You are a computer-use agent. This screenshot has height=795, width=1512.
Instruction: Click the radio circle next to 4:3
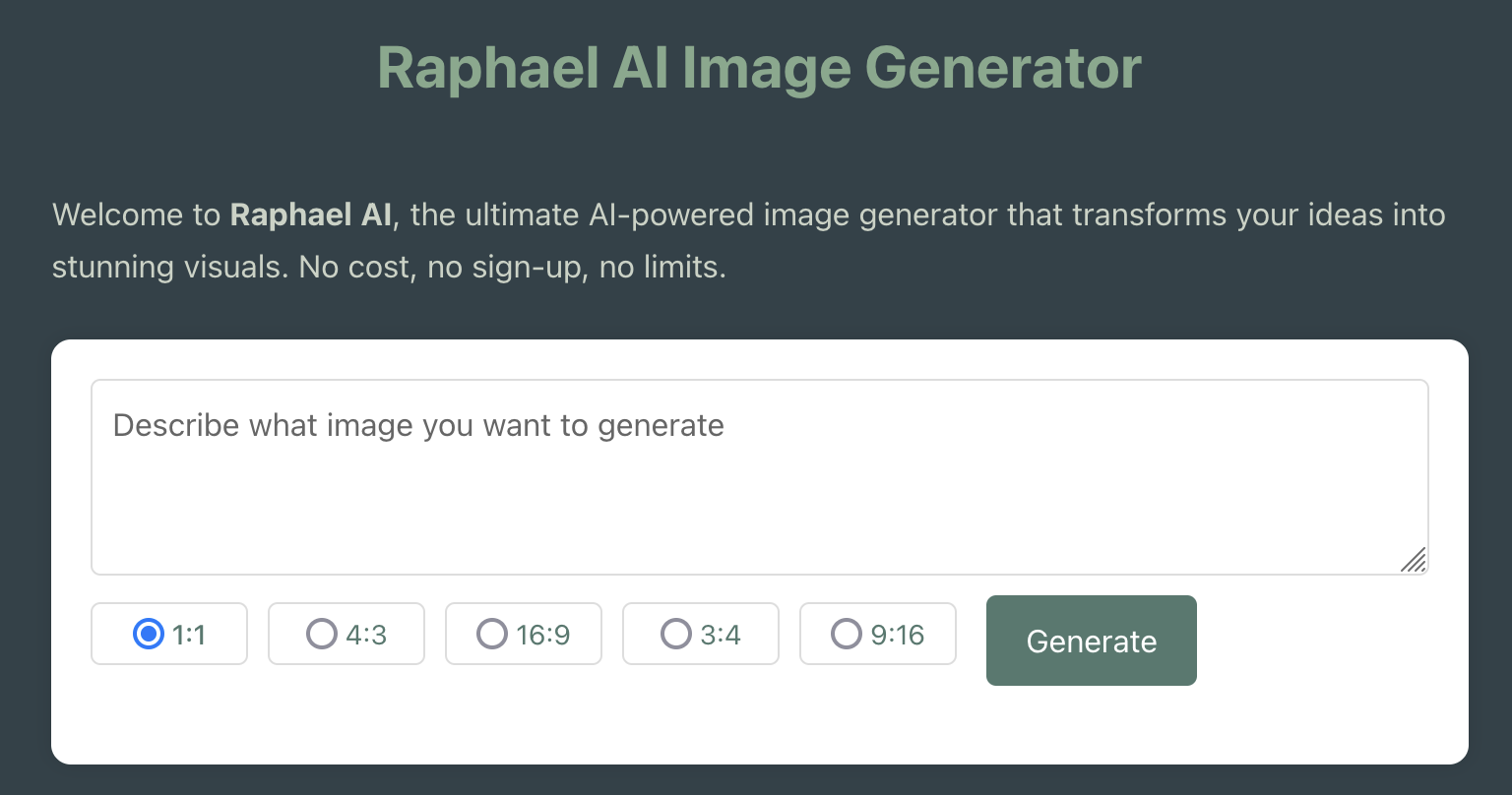tap(321, 634)
